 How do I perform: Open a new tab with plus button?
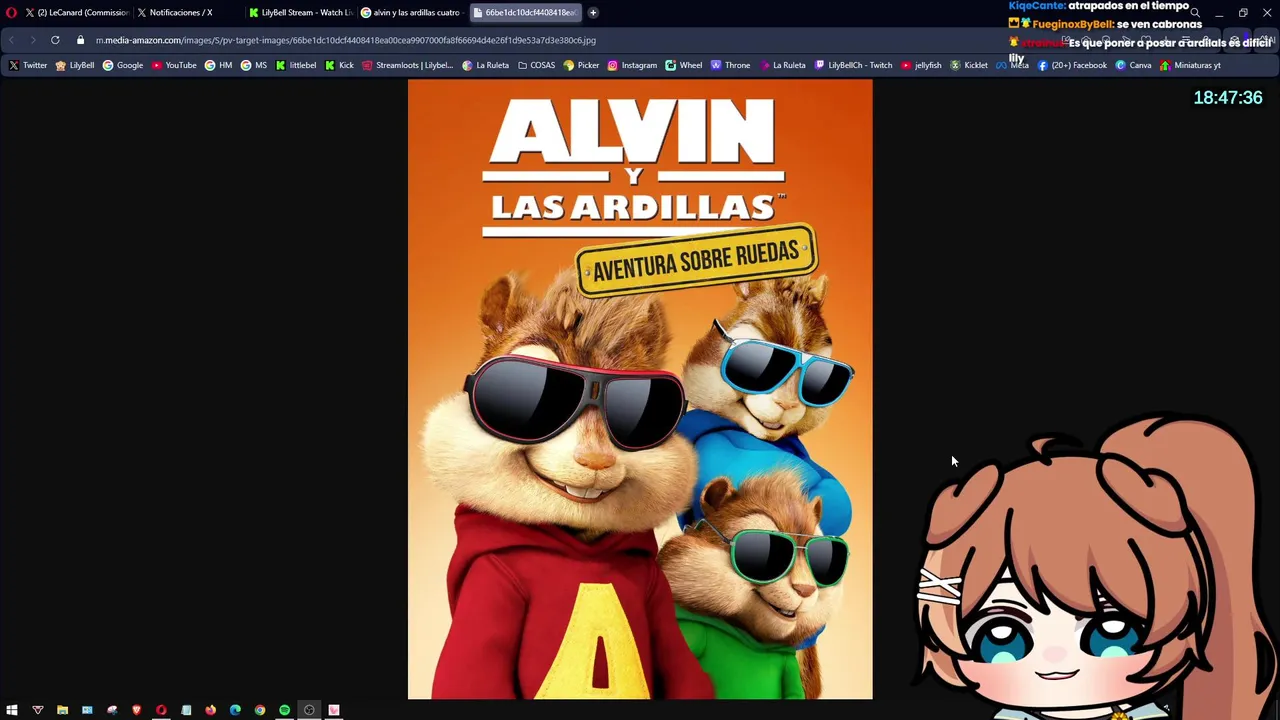pos(593,13)
